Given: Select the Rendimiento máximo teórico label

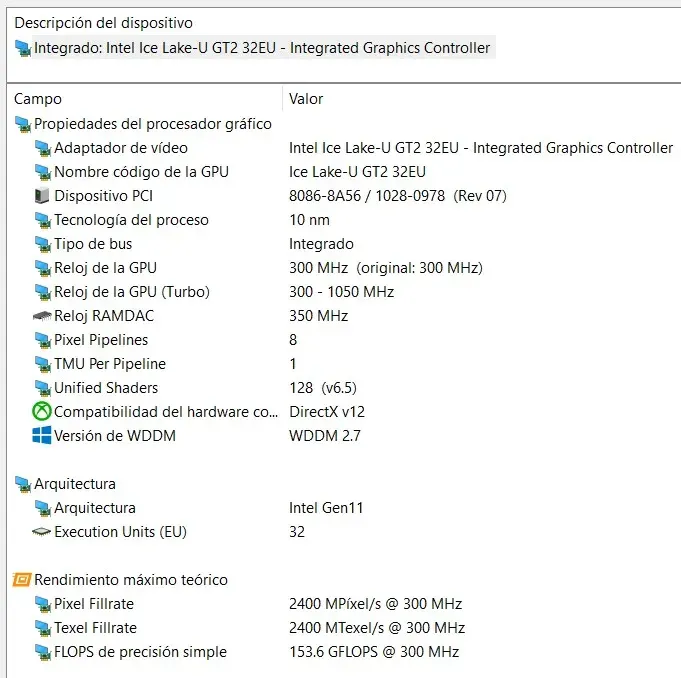Looking at the screenshot, I should 131,580.
